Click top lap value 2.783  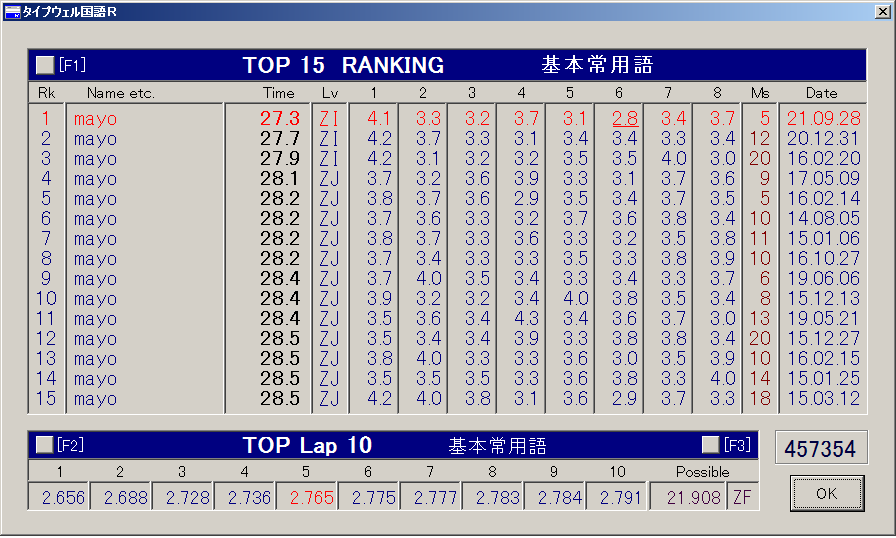point(497,497)
